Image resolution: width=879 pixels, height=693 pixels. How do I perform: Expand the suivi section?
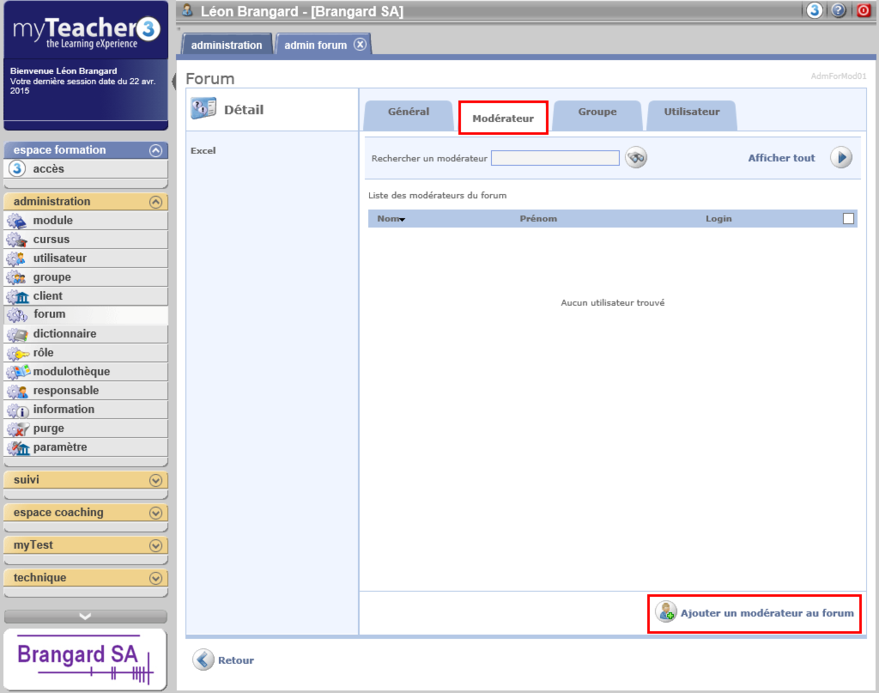(155, 480)
